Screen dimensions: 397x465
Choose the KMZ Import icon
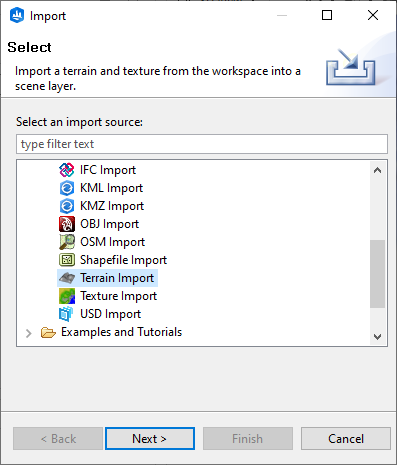pos(67,206)
